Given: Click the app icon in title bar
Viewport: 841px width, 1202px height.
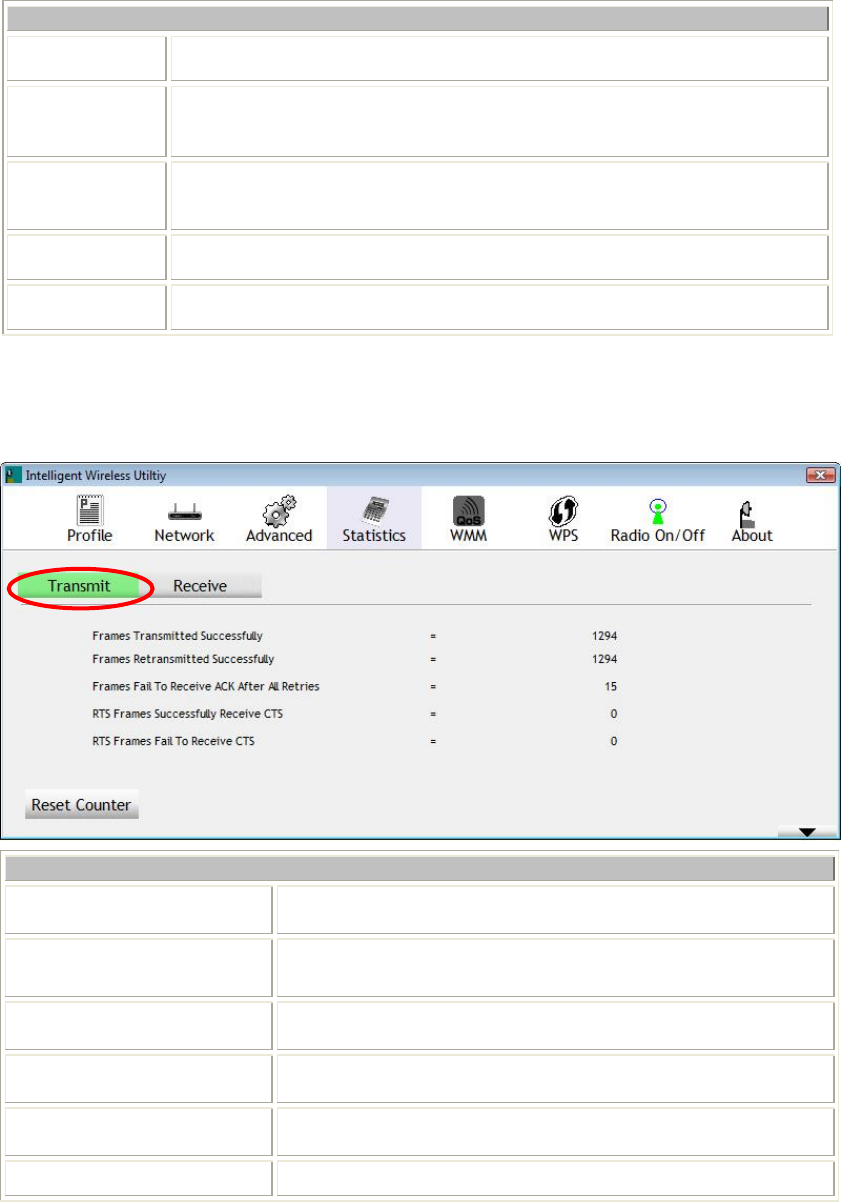Looking at the screenshot, I should click(x=12, y=474).
